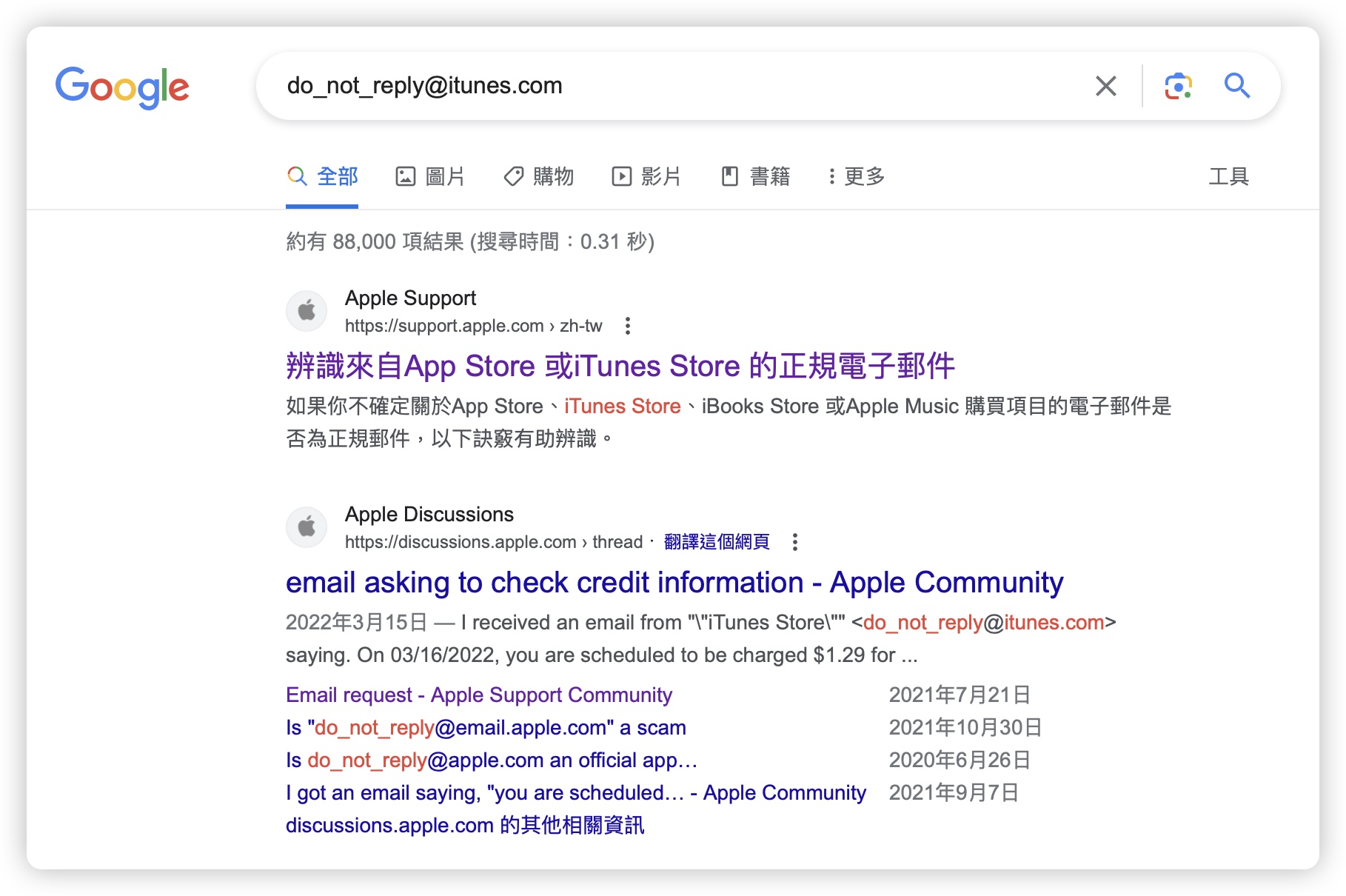Open the Apple Discussions result options menu

(x=795, y=542)
